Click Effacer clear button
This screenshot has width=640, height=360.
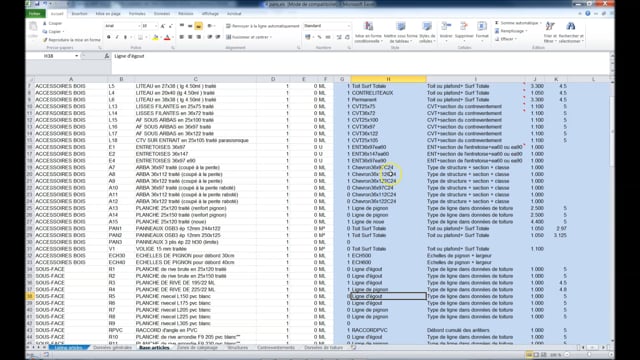(x=505, y=39)
